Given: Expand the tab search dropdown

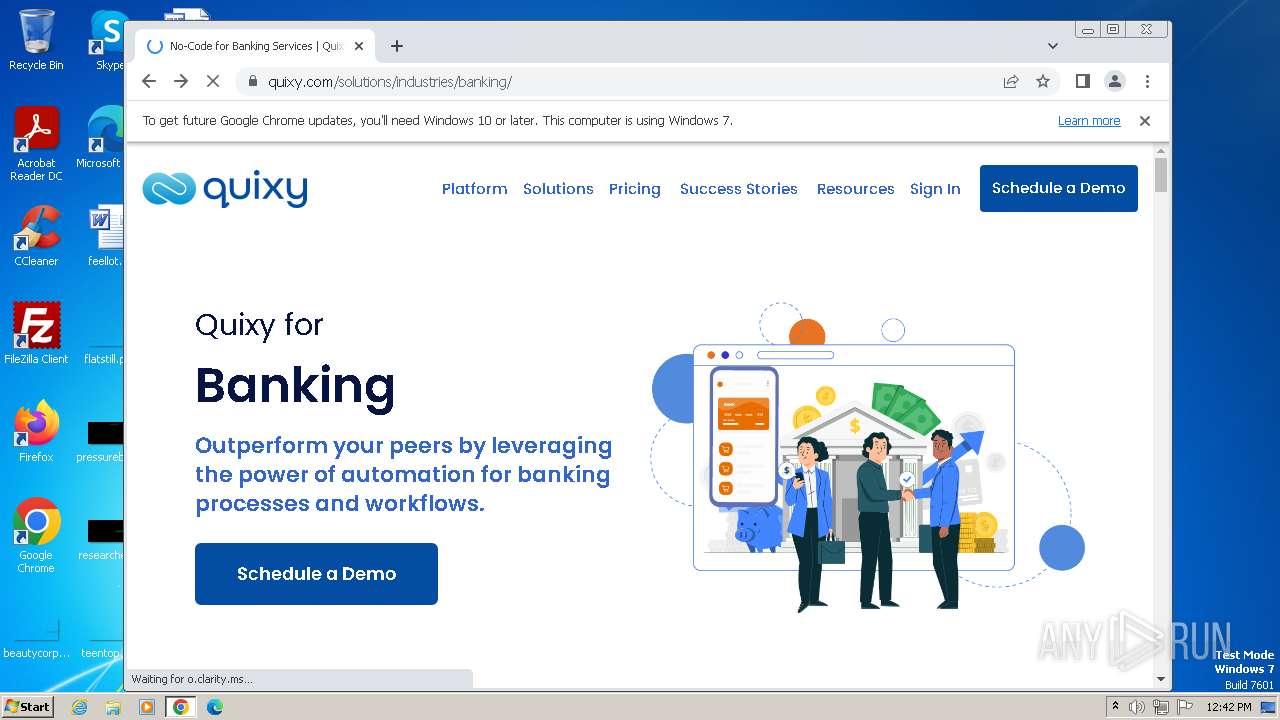Looking at the screenshot, I should coord(1053,46).
